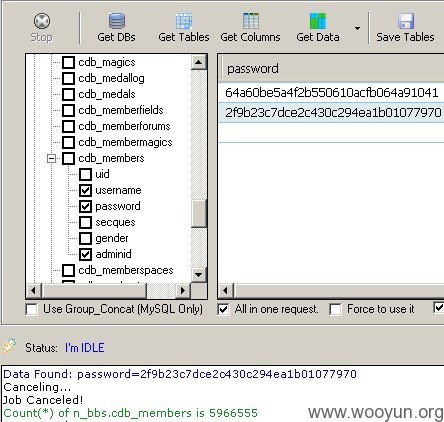Check the cdb_memberfields table checkbox
The height and width of the screenshot is (422, 444).
click(68, 110)
